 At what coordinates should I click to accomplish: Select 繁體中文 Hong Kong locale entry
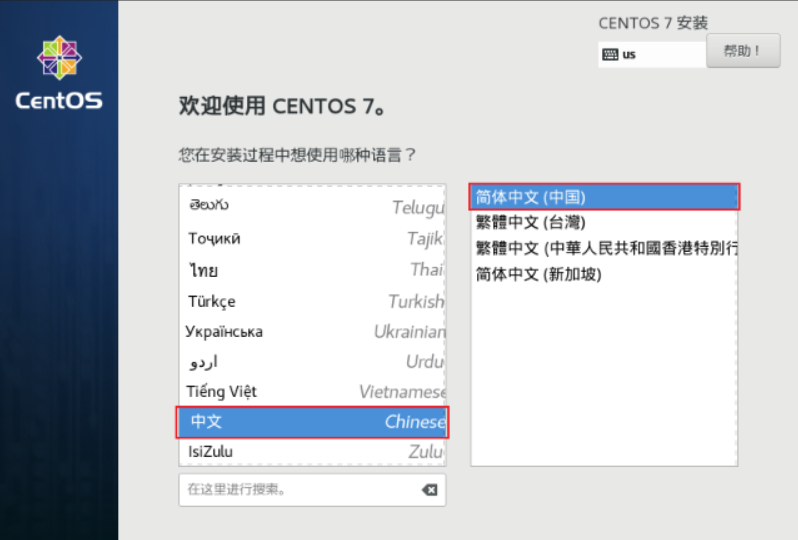pos(604,248)
